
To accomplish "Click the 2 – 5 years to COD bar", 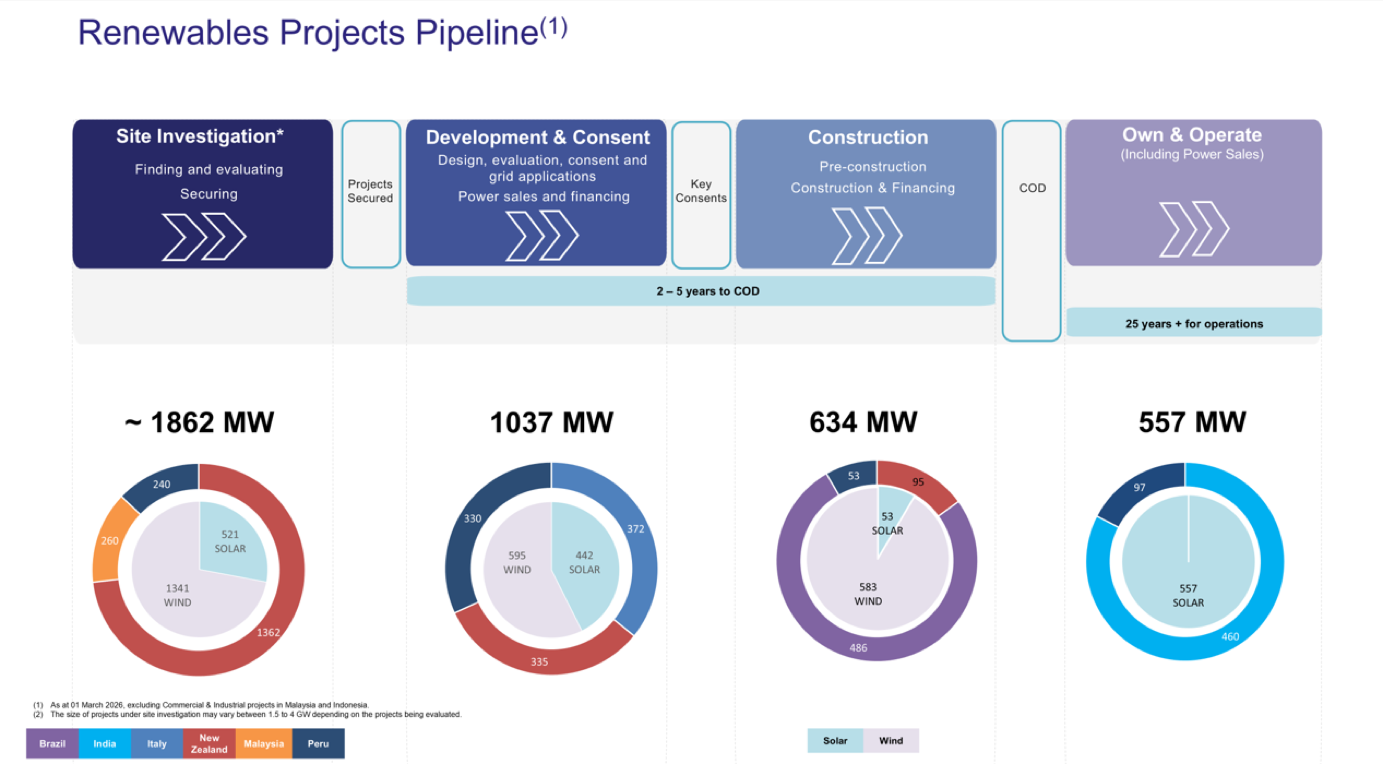I will tap(700, 291).
